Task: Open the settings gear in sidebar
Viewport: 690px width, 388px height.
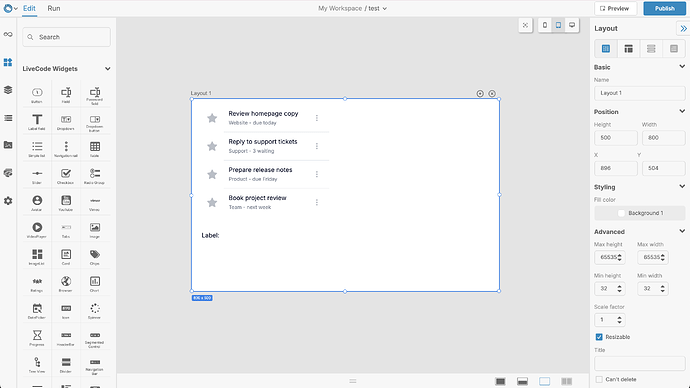Action: [x=8, y=201]
